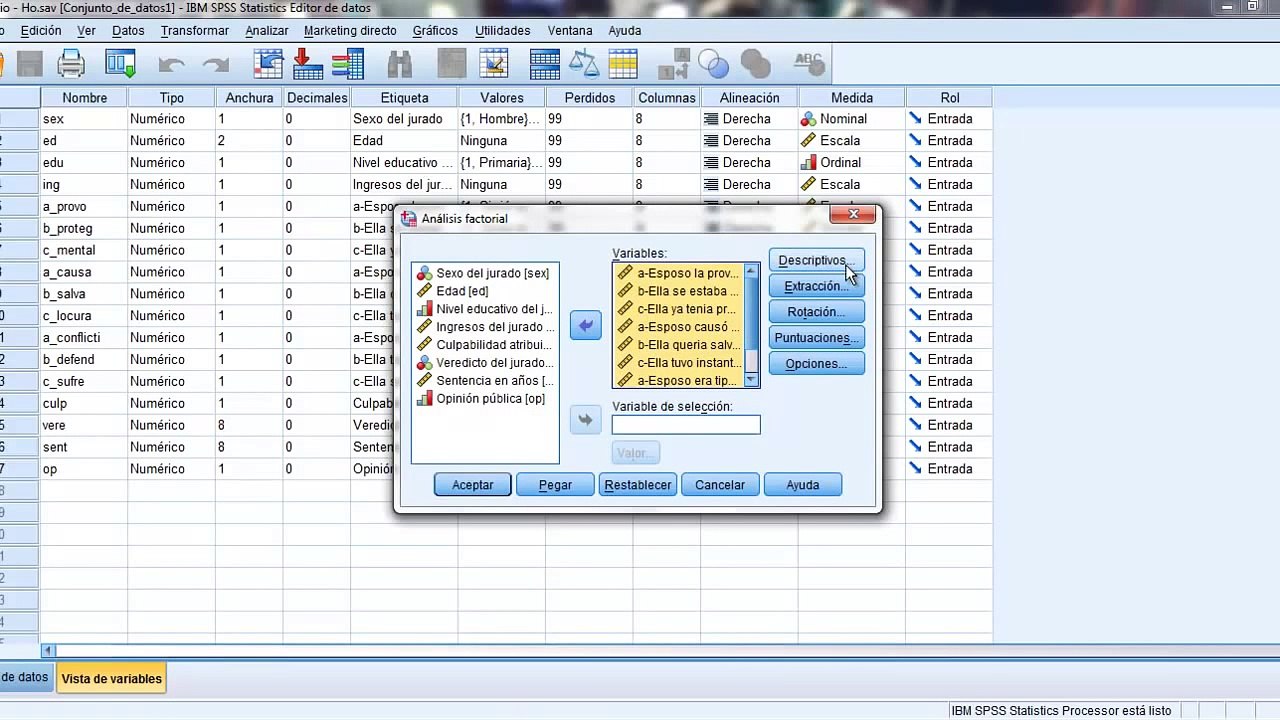The image size is (1280, 720).
Task: Click the name cell 'a_conflicti'
Action: 84,338
